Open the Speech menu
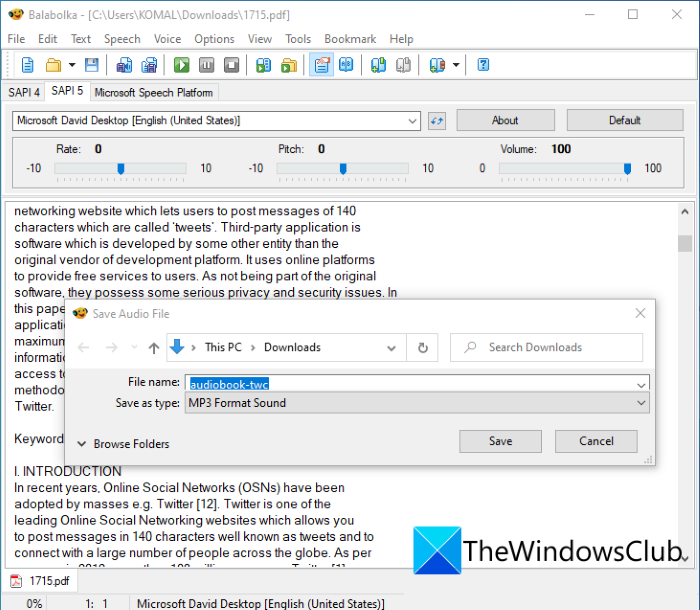700x610 pixels. coord(122,39)
